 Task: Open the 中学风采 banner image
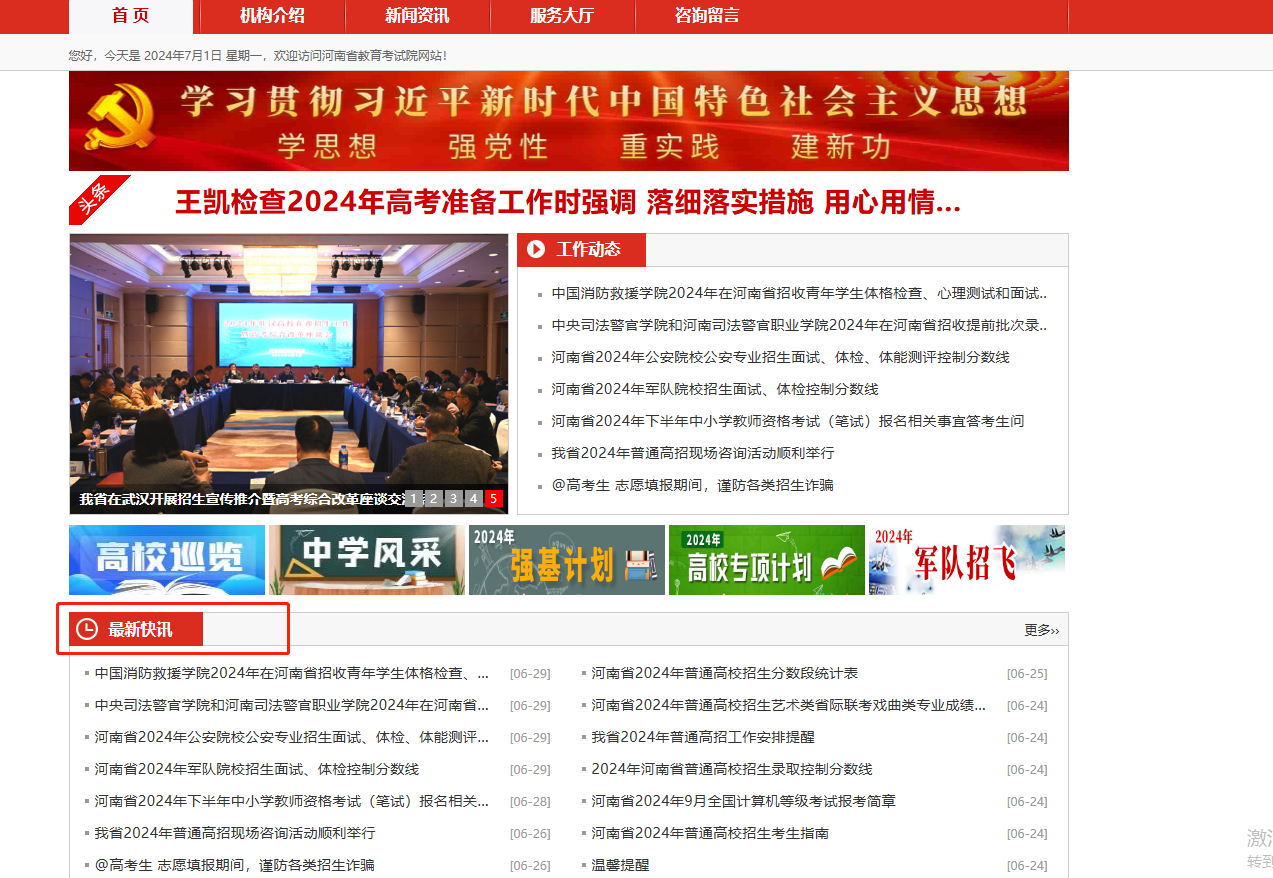[367, 560]
